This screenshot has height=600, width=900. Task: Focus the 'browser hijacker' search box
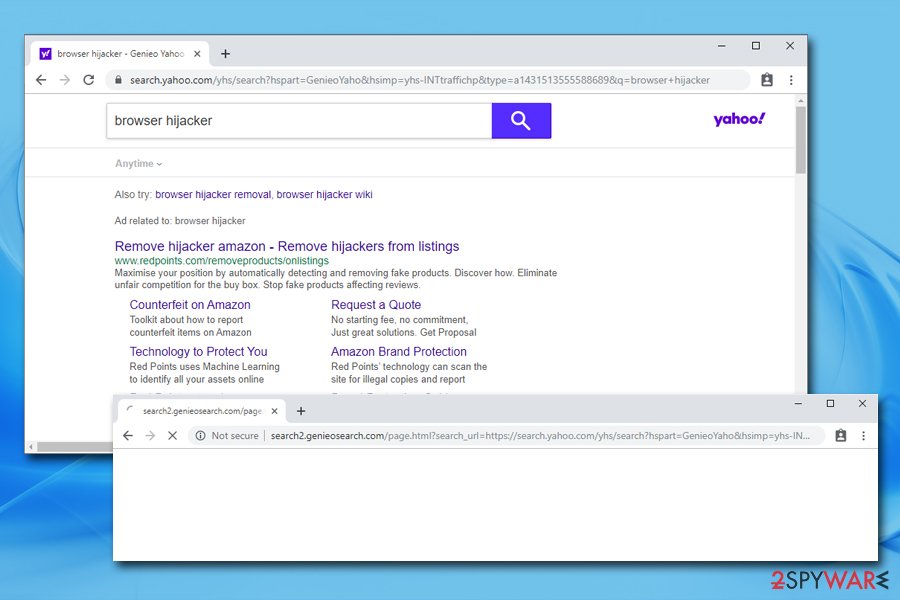pos(299,121)
